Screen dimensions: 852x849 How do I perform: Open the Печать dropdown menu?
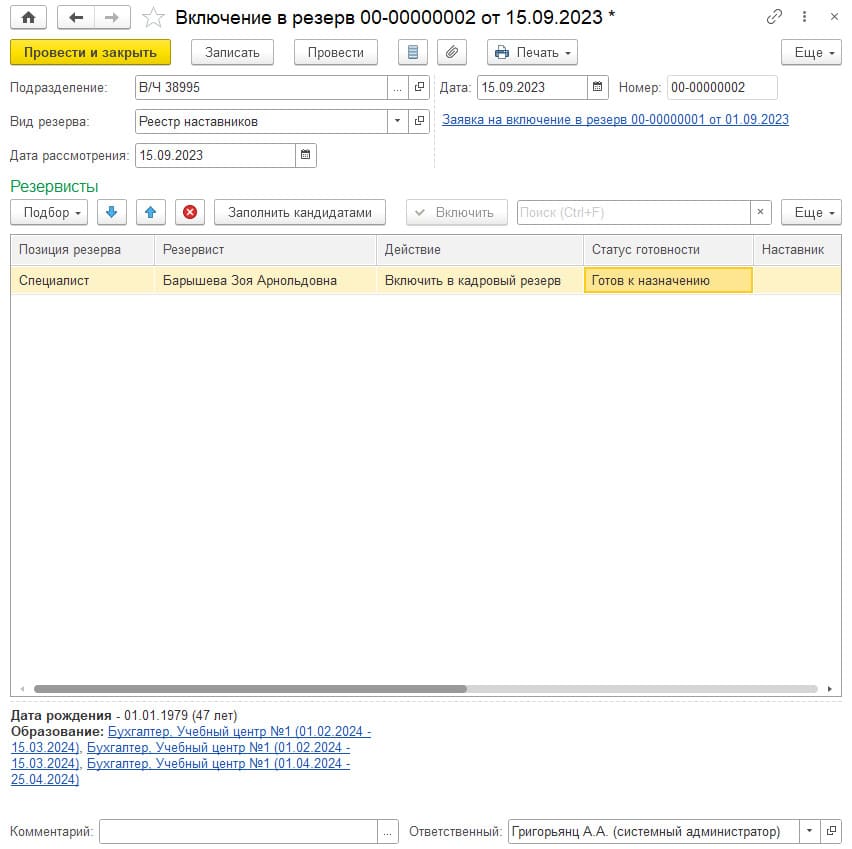coord(532,52)
